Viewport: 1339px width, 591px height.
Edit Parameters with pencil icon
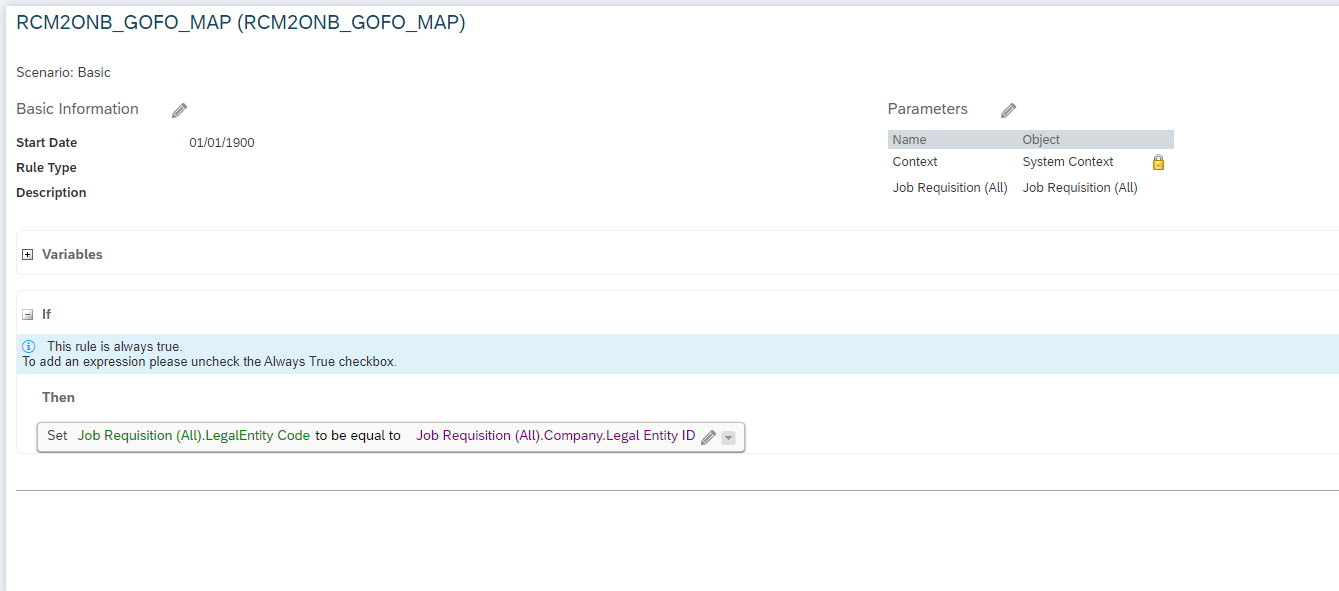[1008, 110]
